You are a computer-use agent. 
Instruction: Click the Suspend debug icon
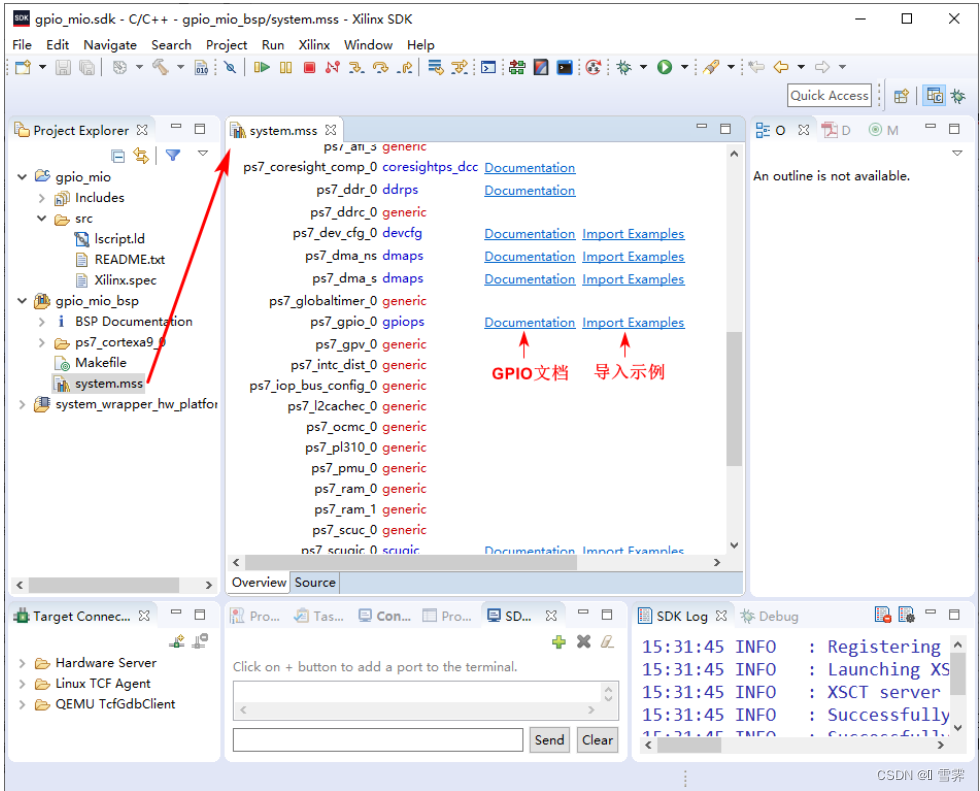[x=286, y=67]
